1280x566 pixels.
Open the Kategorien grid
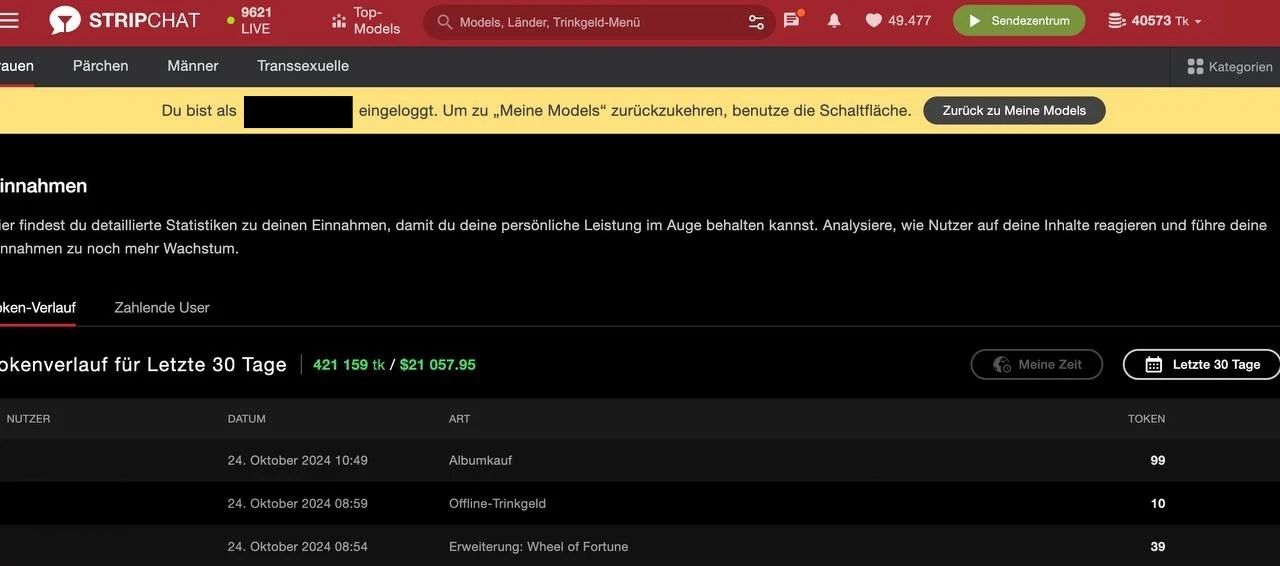1229,66
